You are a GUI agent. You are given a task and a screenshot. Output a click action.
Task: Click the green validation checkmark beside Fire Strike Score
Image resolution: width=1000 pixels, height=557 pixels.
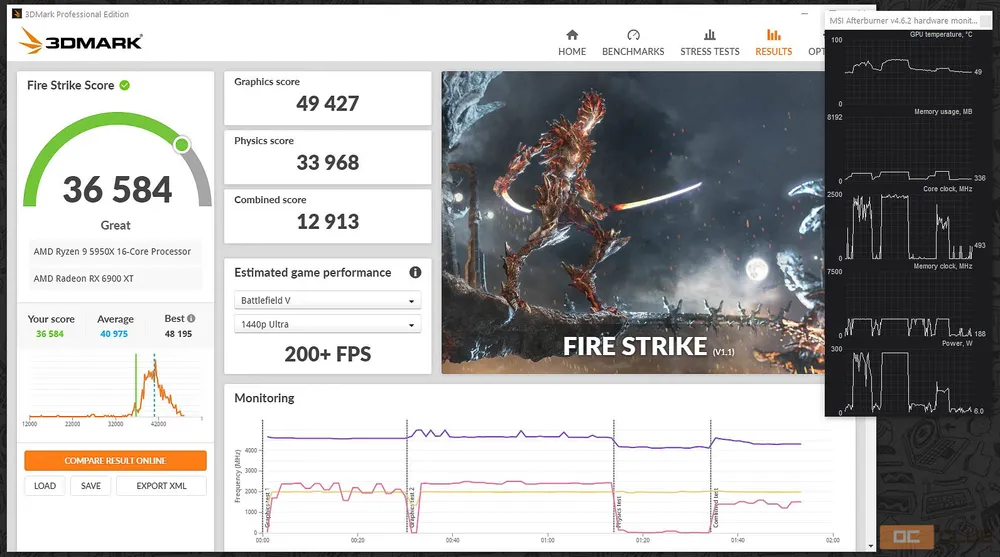tap(125, 86)
